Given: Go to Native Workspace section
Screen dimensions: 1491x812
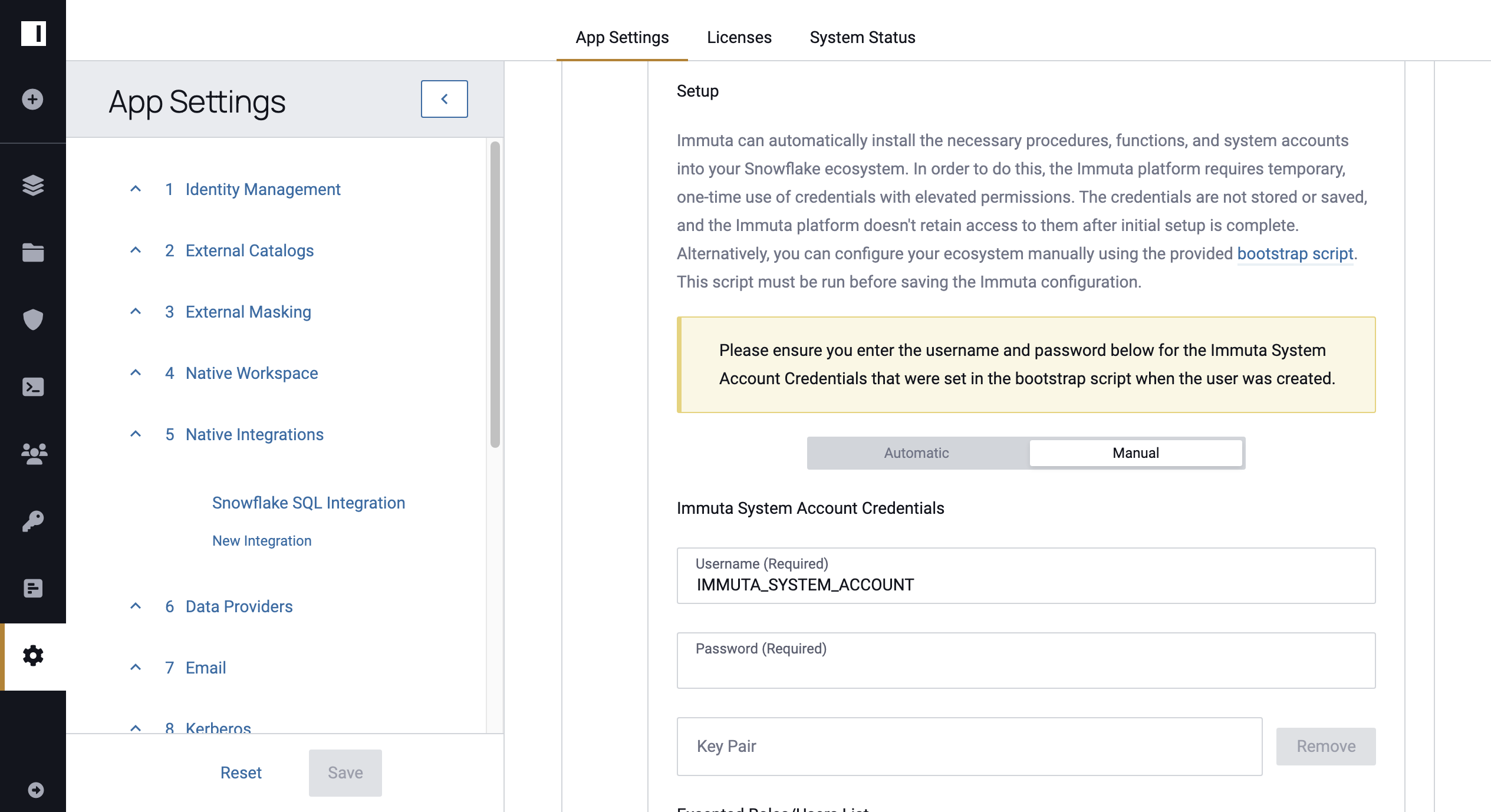Looking at the screenshot, I should tap(252, 373).
